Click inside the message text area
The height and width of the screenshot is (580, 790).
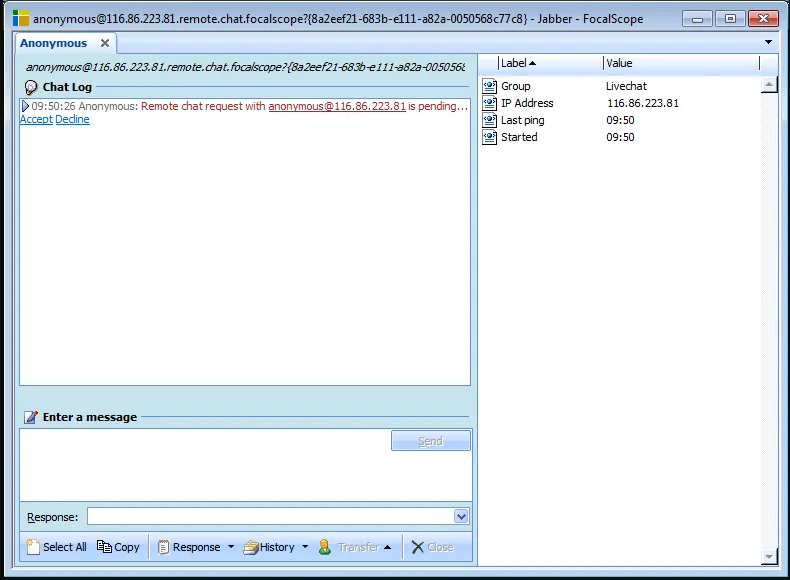click(205, 465)
